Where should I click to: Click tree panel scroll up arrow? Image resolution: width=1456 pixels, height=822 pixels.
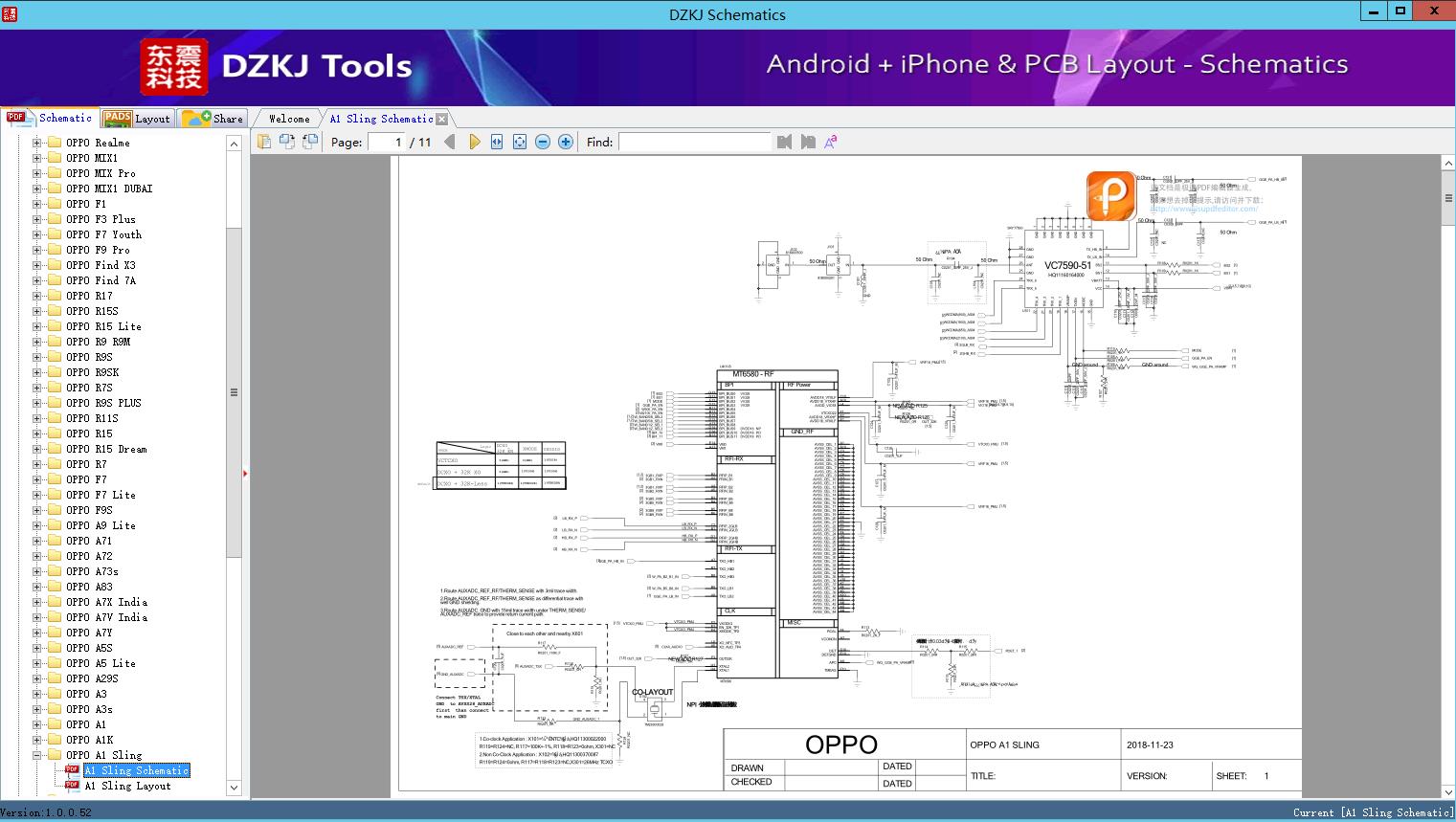[234, 144]
